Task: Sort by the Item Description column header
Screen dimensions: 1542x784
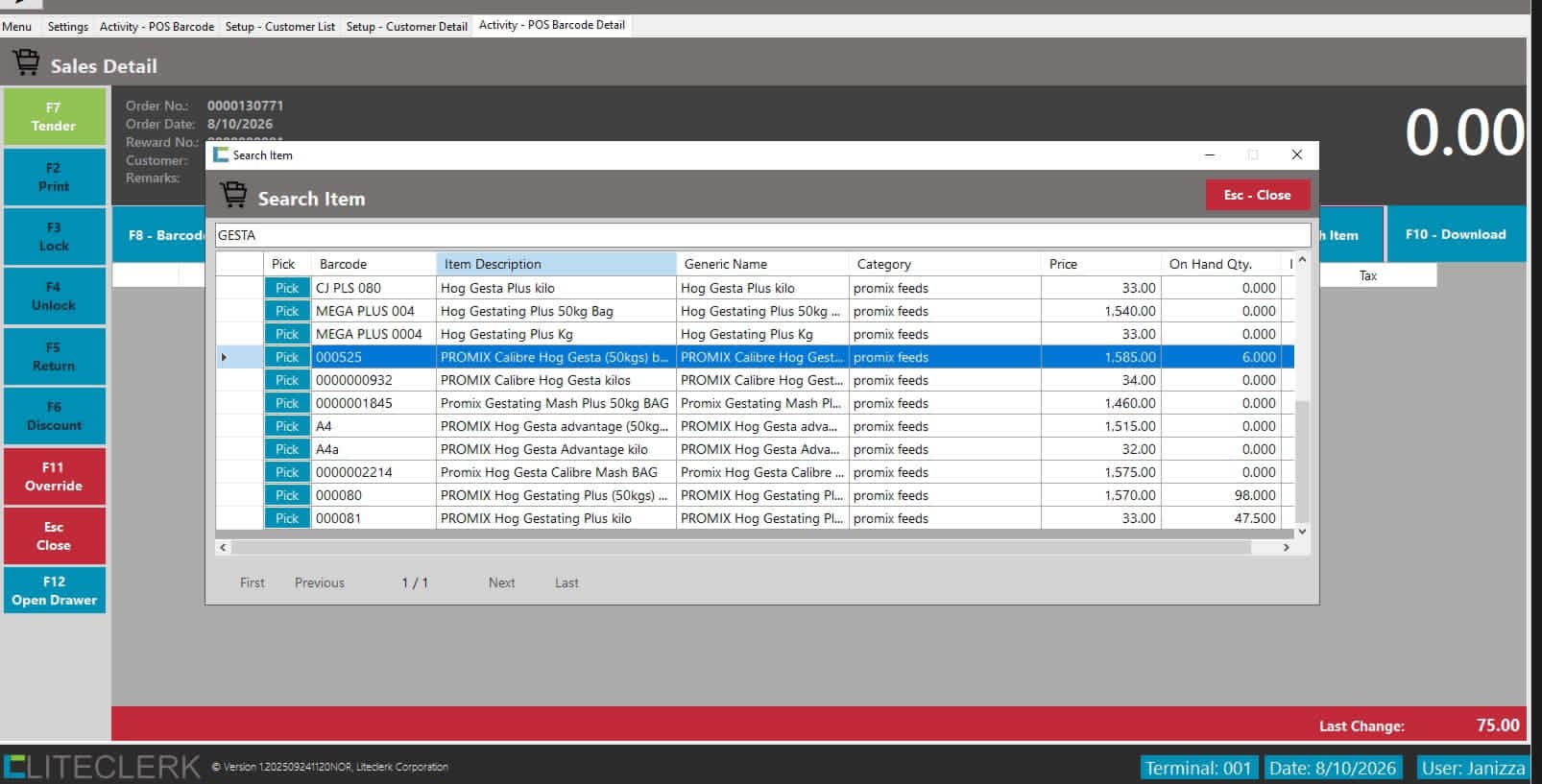Action: click(x=556, y=264)
